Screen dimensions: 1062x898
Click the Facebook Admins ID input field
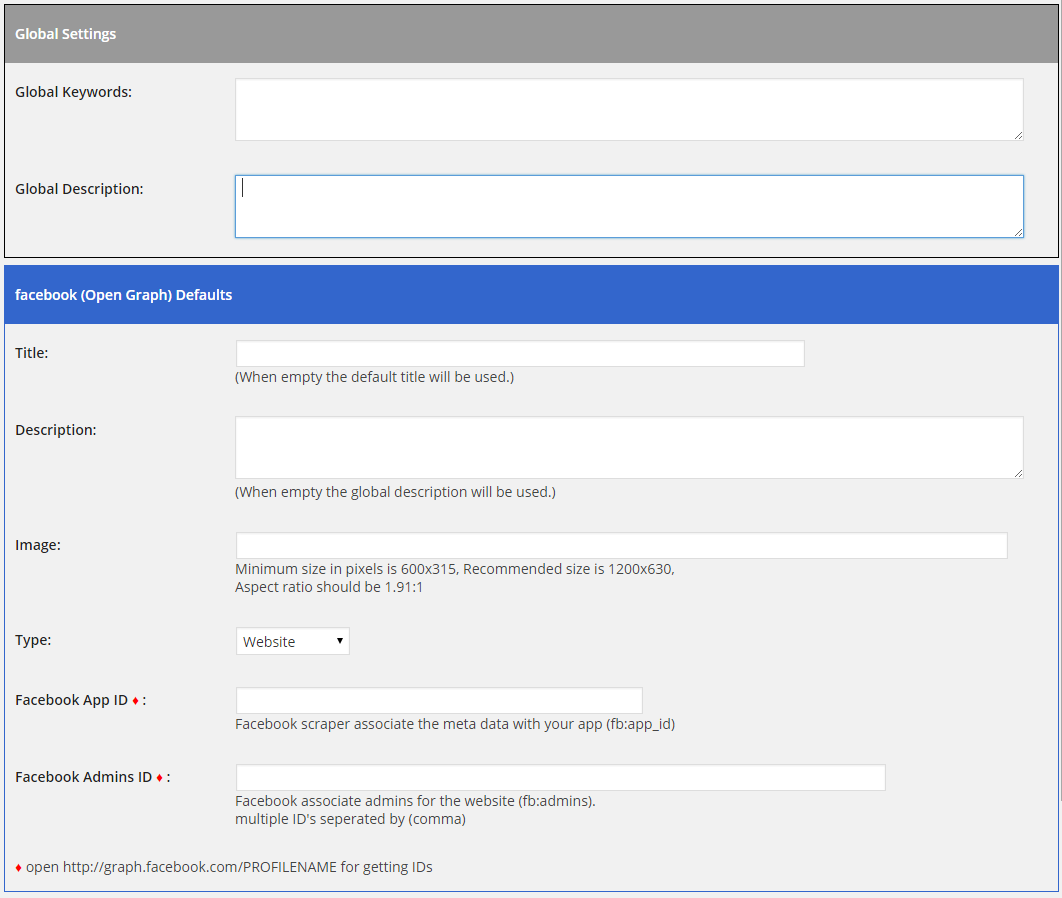560,777
